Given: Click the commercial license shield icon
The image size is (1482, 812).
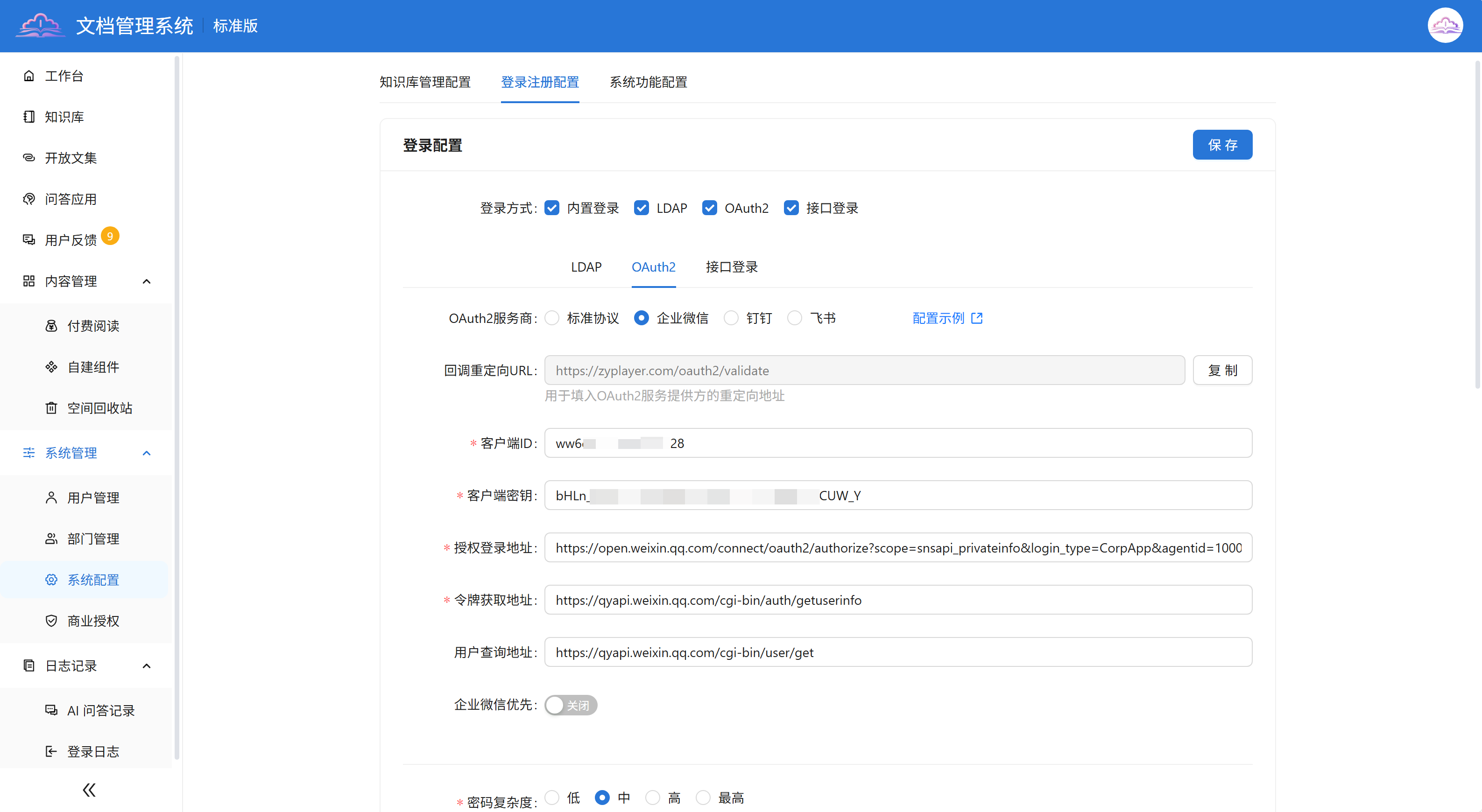Looking at the screenshot, I should [x=51, y=621].
